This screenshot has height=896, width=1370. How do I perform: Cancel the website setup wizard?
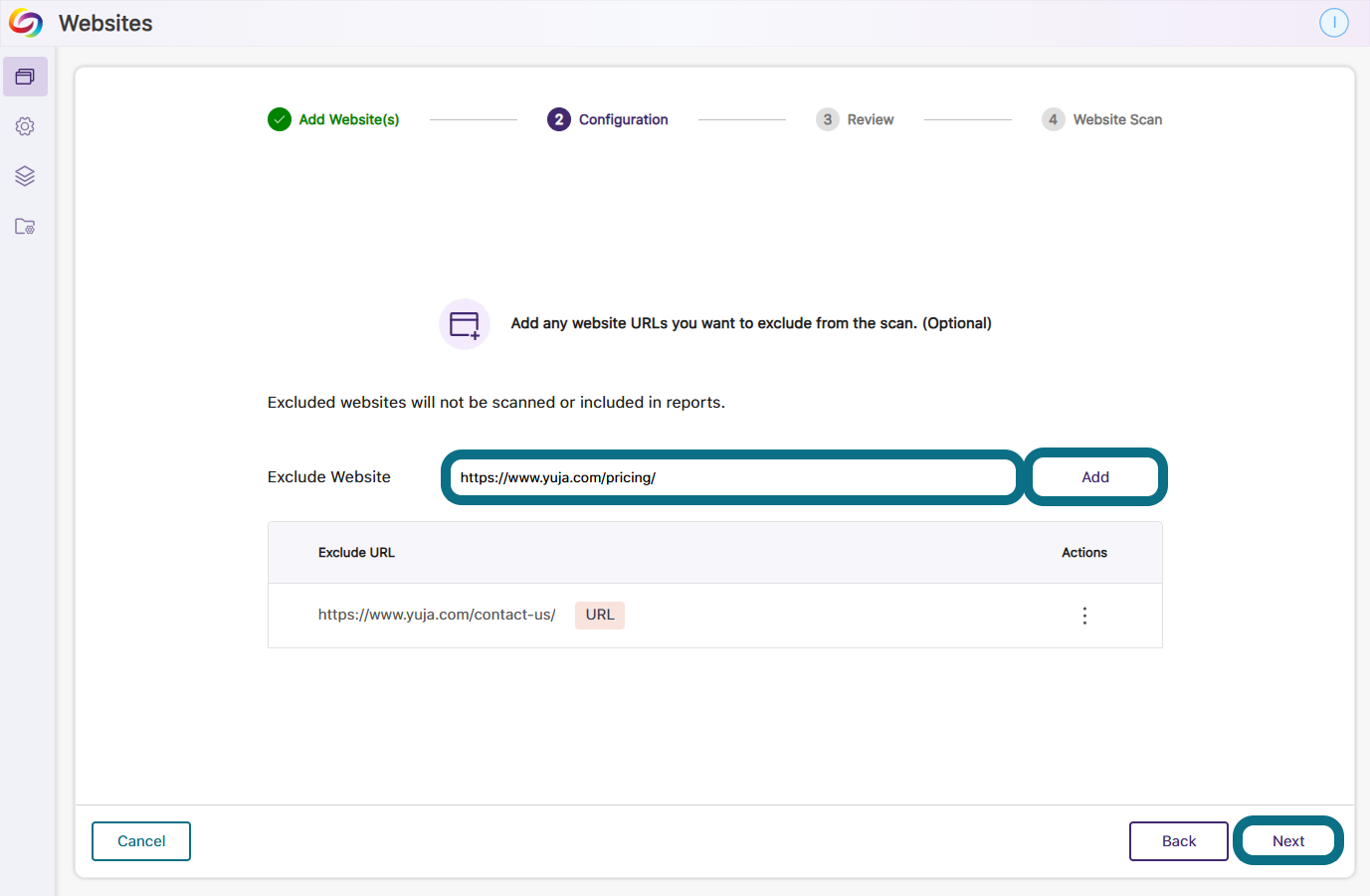[x=141, y=841]
